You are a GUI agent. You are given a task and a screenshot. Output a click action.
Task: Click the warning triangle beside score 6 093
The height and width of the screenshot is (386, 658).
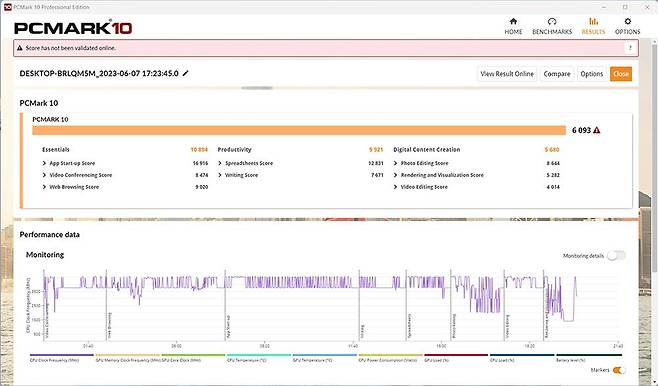pos(597,130)
